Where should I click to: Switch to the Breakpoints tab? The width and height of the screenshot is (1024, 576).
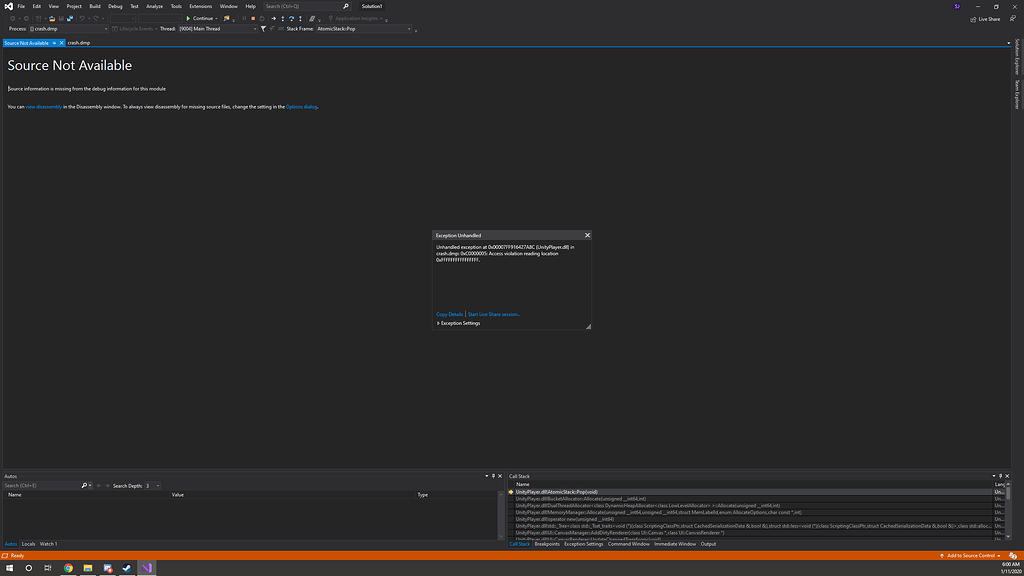548,544
